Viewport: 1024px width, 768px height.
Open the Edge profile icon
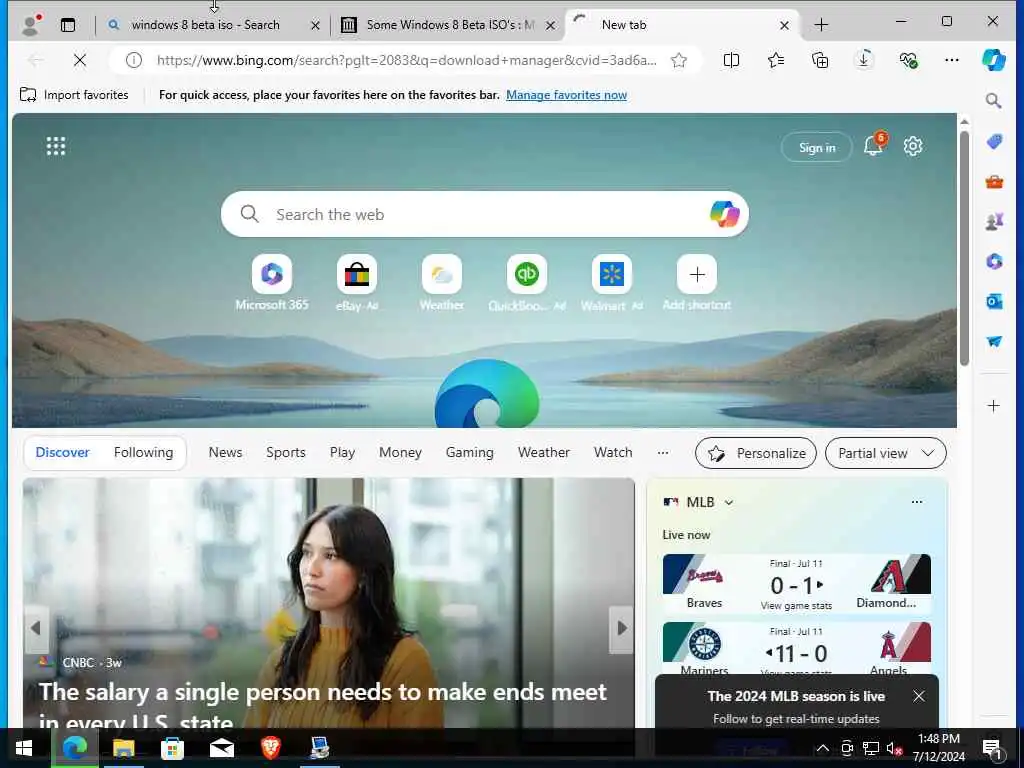point(31,25)
